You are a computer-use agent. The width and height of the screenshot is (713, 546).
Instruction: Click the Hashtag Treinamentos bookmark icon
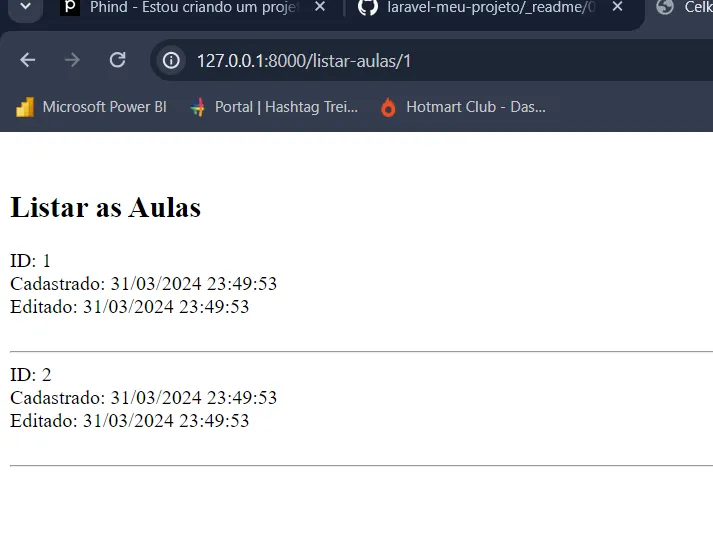(x=198, y=107)
